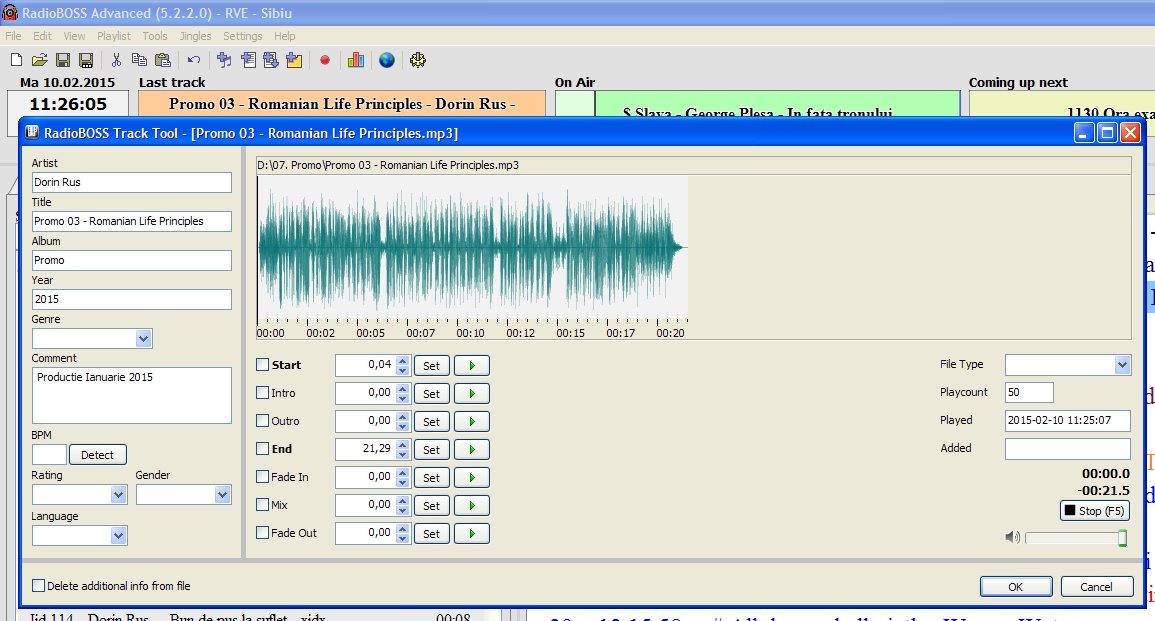This screenshot has height=621, width=1155.
Task: Open statistics with the bar chart icon
Action: [356, 60]
